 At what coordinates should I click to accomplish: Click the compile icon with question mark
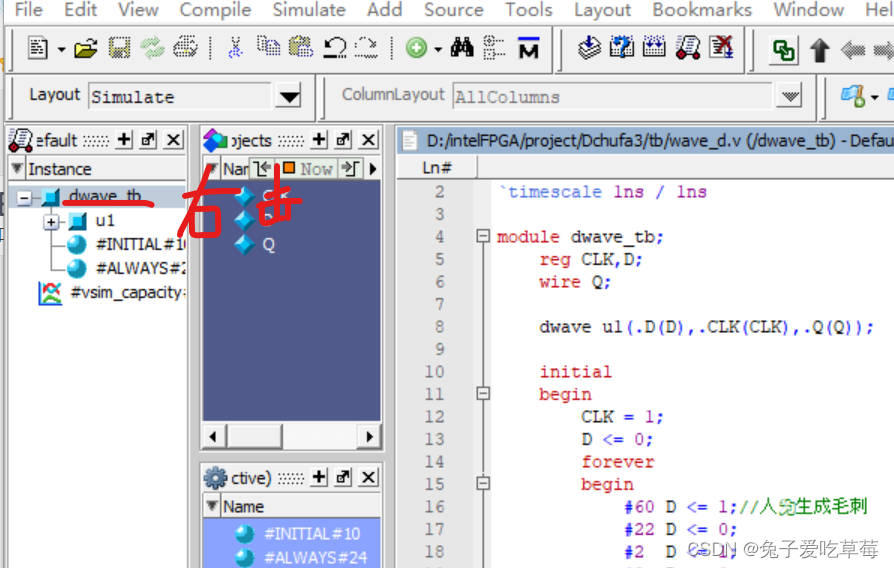pos(621,47)
